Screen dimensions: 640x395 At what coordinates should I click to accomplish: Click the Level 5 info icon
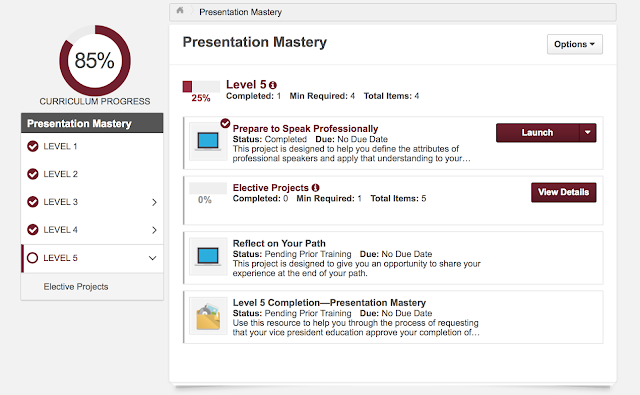(x=273, y=85)
